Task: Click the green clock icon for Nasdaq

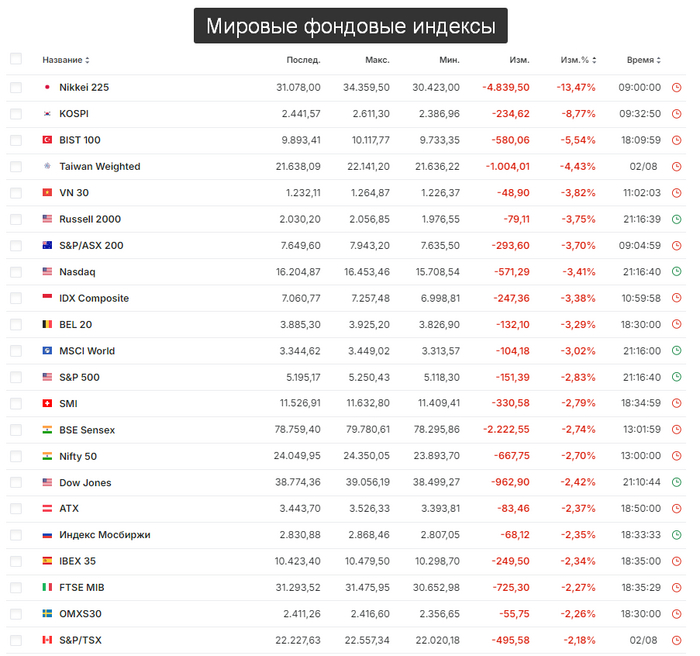Action: pos(676,272)
